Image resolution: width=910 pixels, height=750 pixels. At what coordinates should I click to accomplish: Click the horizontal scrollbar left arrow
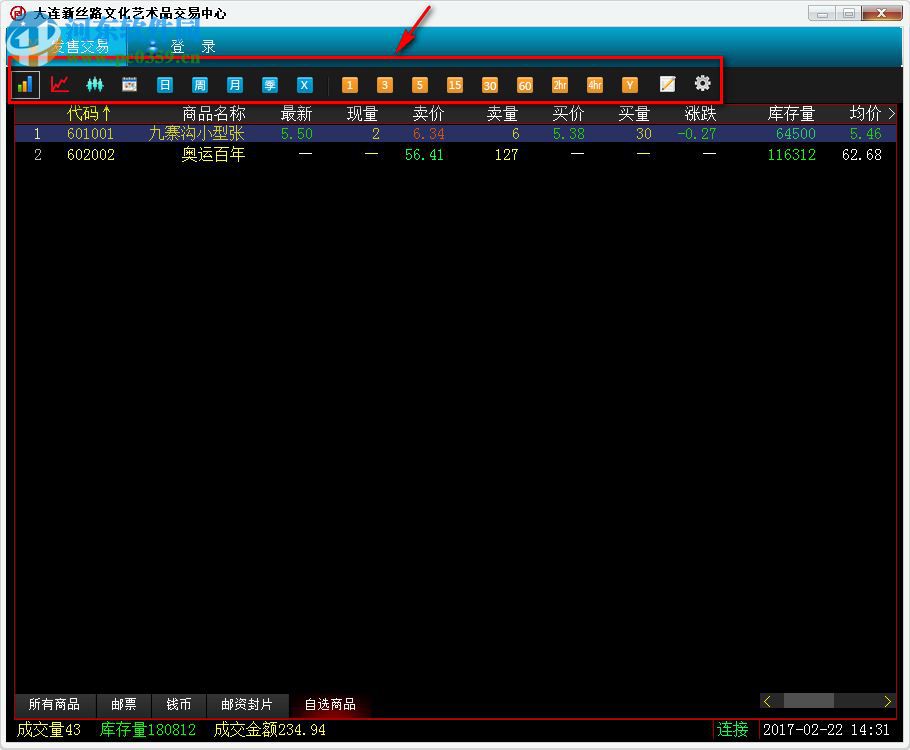[767, 701]
